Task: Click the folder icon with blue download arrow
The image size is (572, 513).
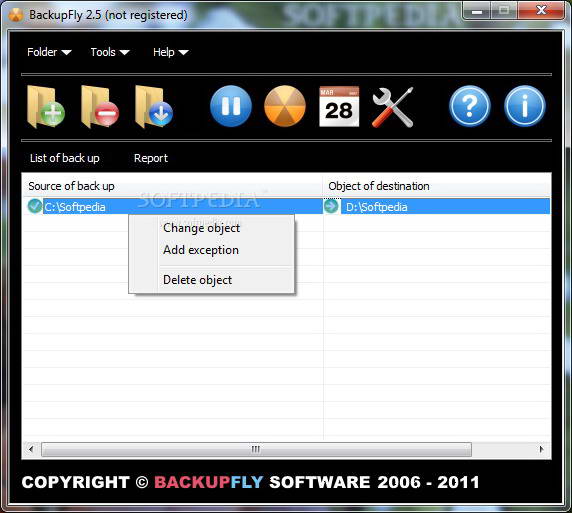Action: [x=154, y=107]
